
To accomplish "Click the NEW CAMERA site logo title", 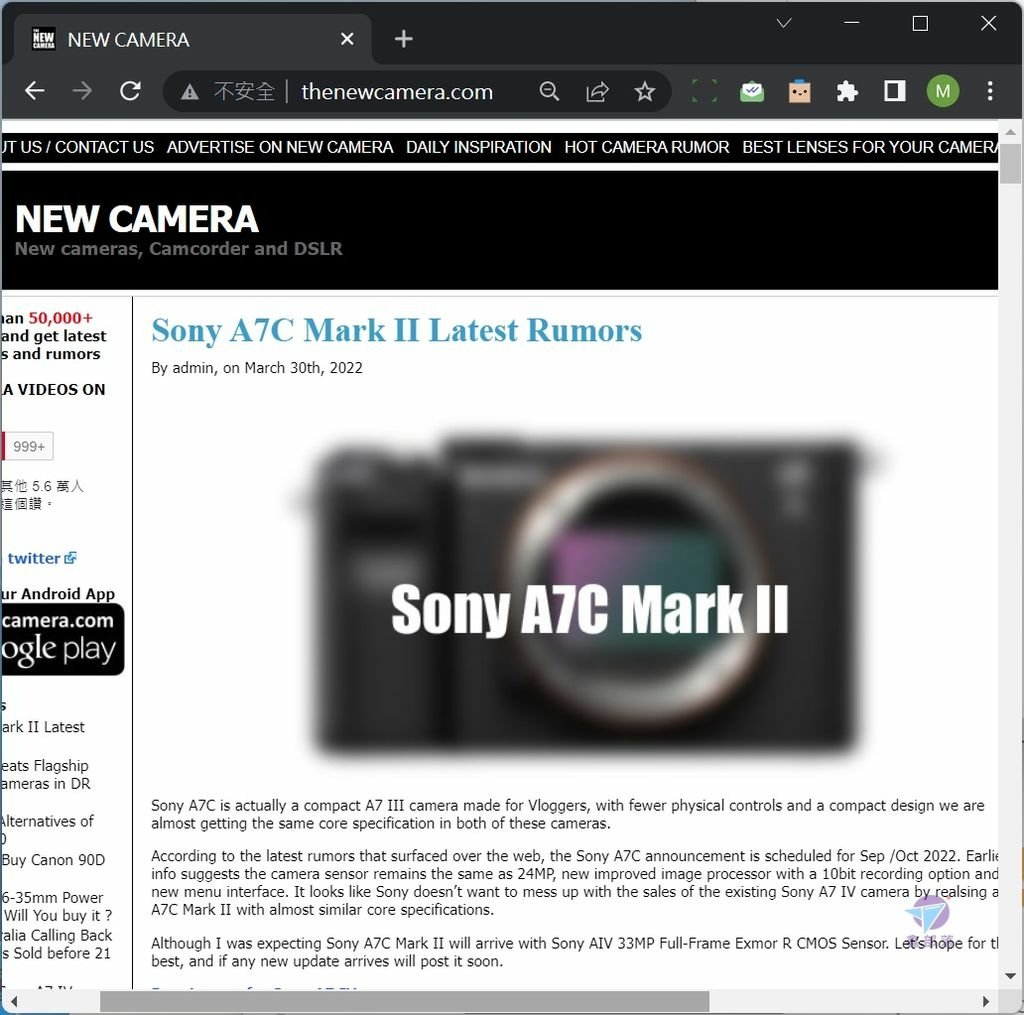I will tap(136, 219).
